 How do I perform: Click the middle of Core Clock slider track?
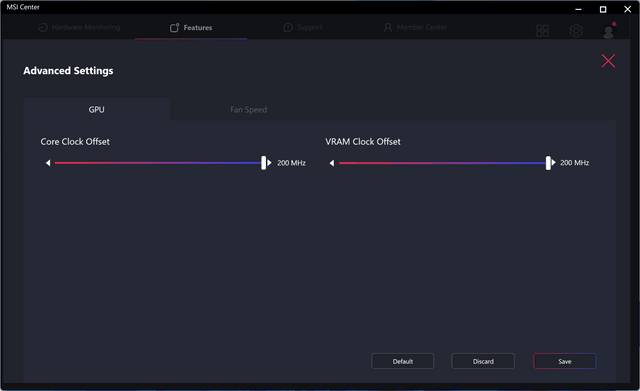tap(158, 163)
